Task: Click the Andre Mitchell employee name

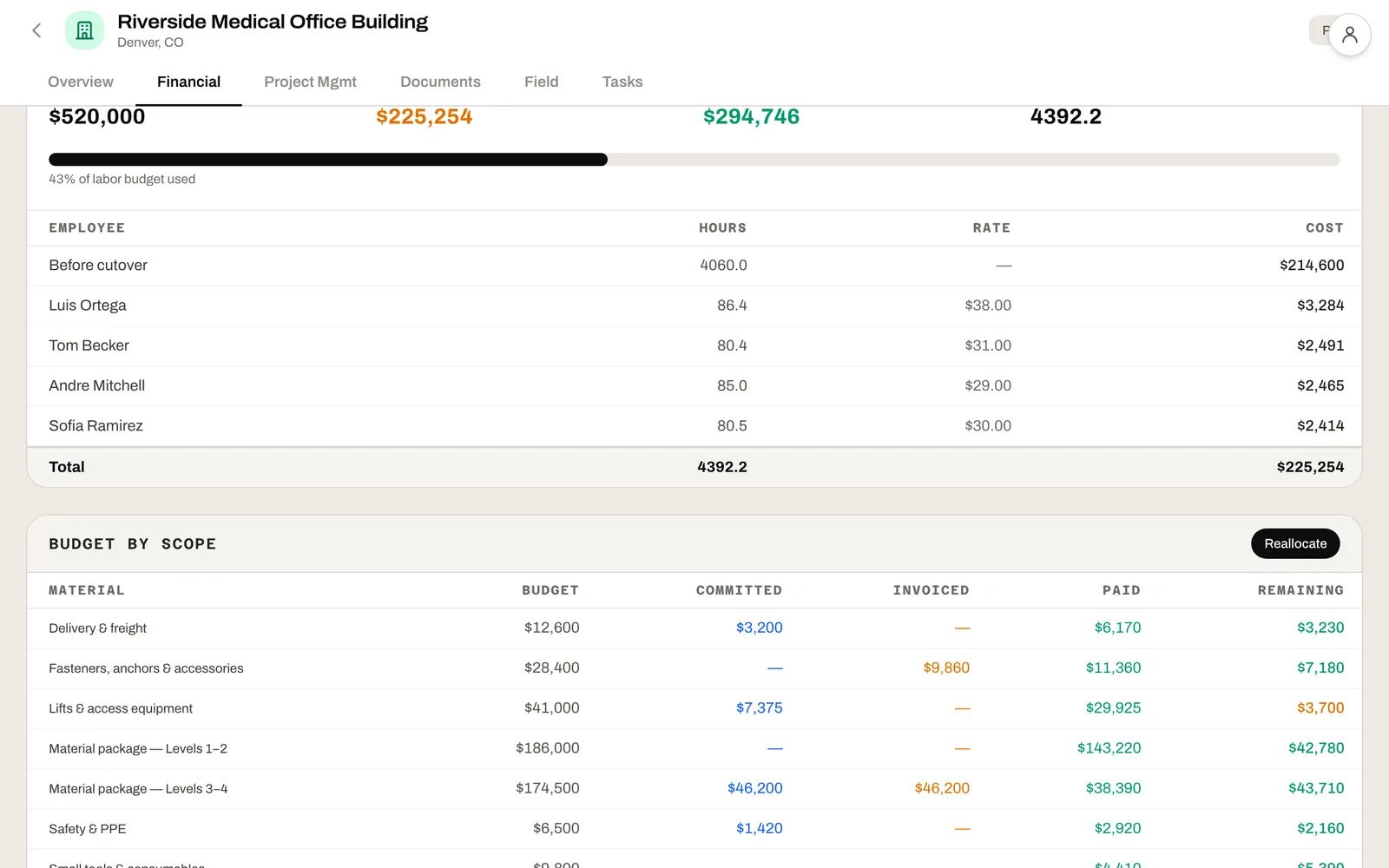Action: tap(96, 385)
